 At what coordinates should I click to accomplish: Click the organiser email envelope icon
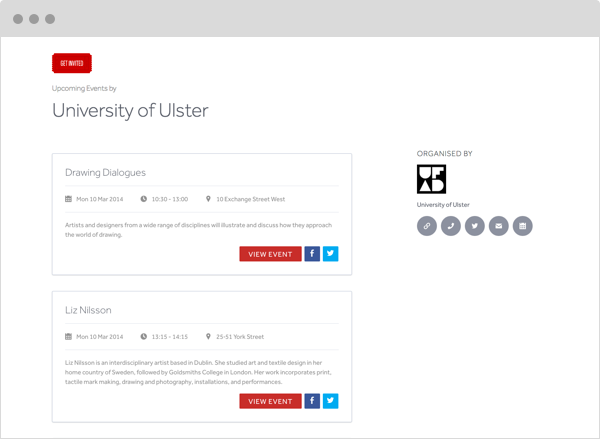(498, 226)
